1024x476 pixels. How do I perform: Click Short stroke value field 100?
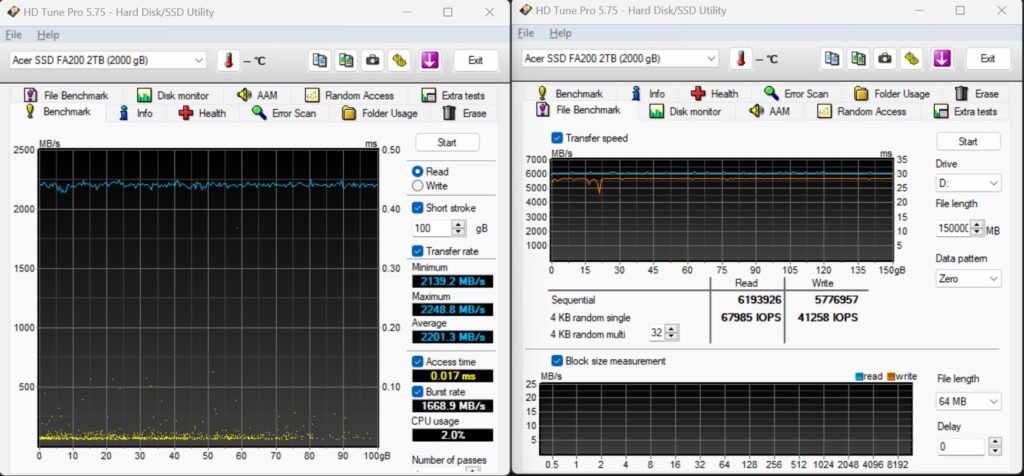coord(432,229)
